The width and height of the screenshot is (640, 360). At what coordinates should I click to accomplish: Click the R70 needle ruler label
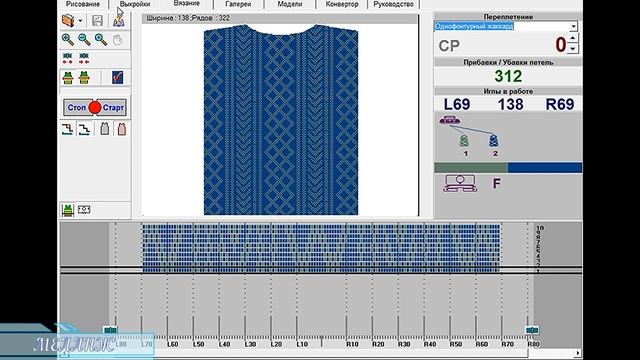click(x=508, y=344)
